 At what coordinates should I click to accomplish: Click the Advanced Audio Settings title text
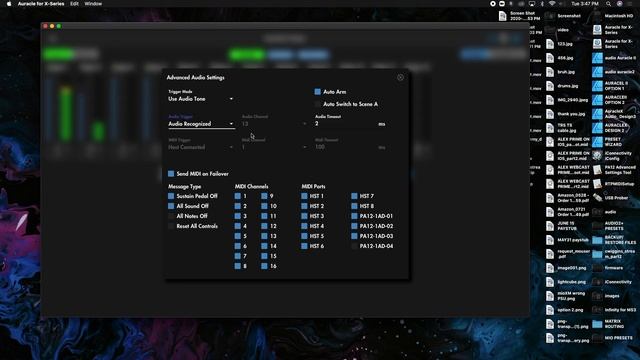click(196, 78)
